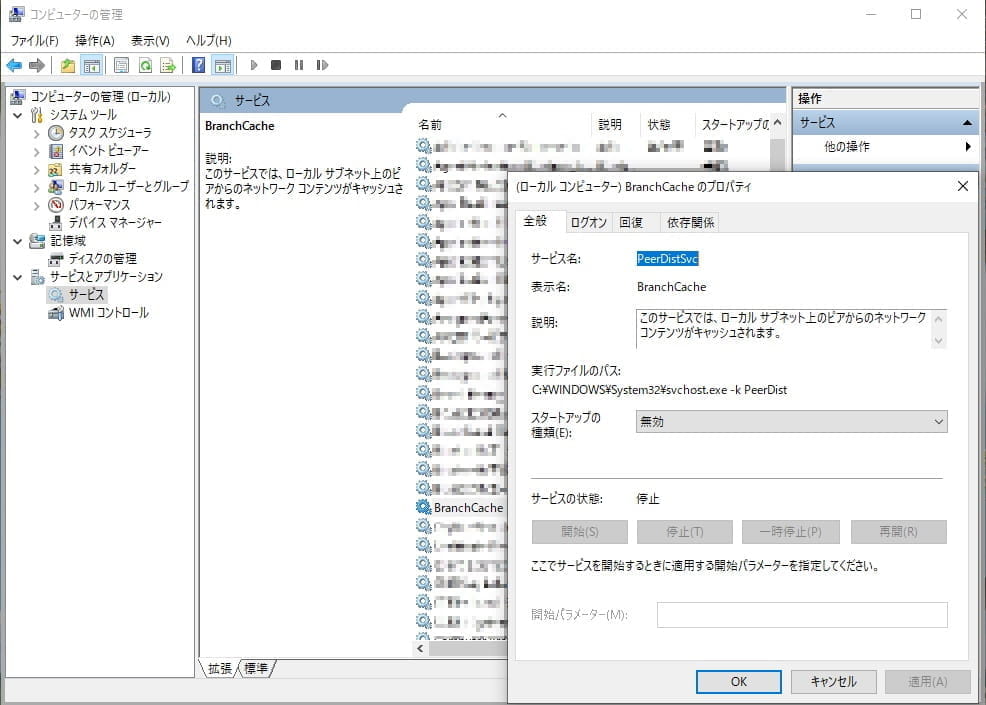This screenshot has width=986, height=705.
Task: Open ファイル(F) menu
Action: [35, 41]
